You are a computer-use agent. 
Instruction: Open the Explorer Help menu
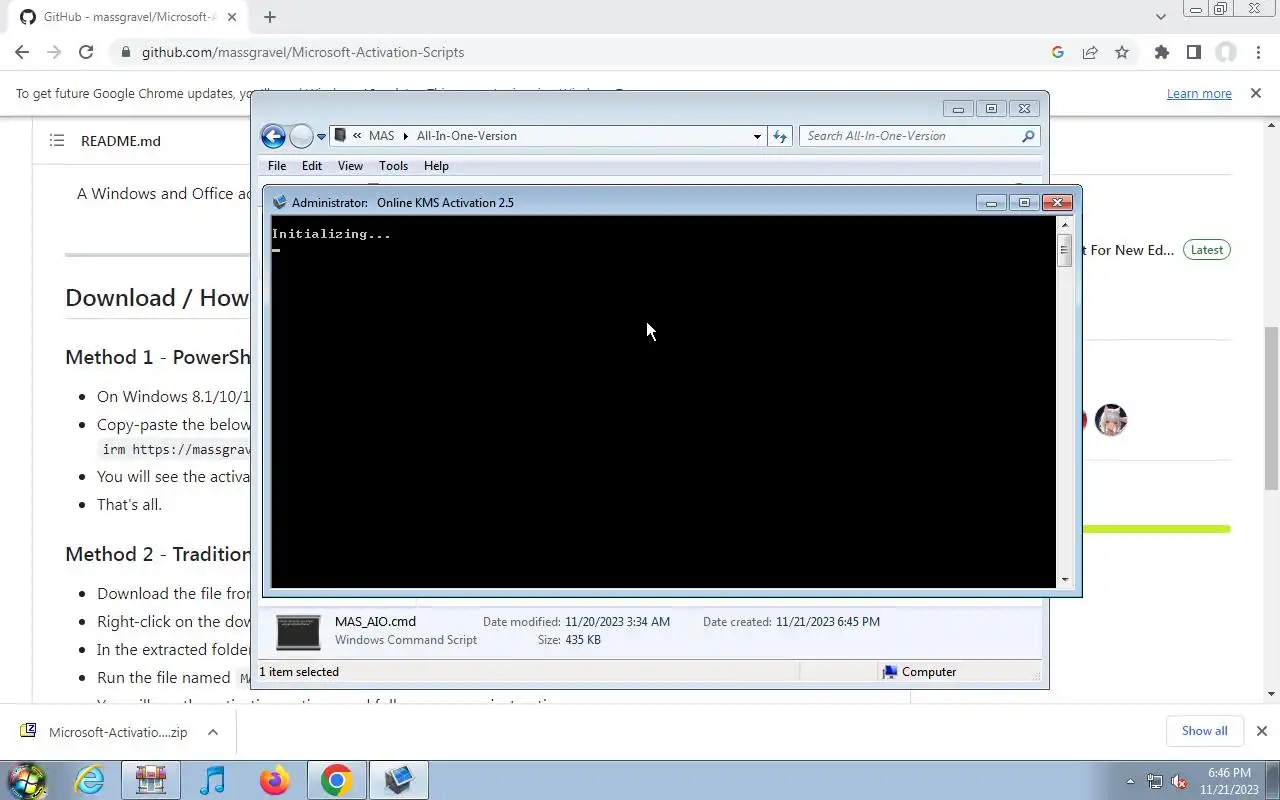[x=436, y=166]
